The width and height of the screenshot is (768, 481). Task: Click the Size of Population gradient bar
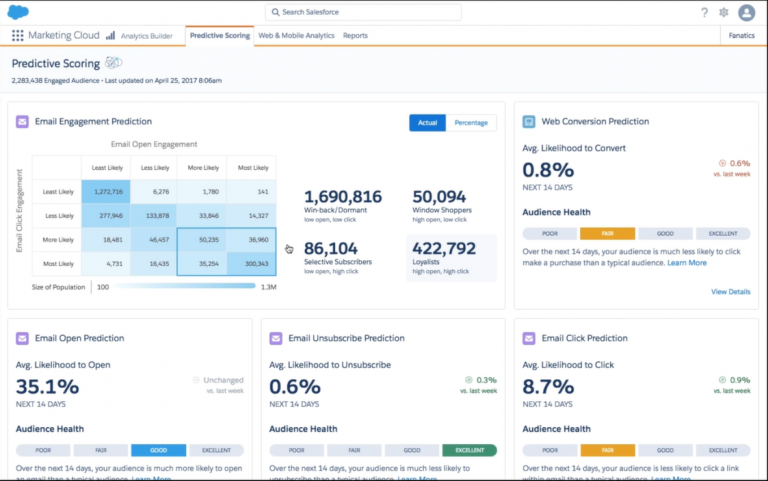[x=185, y=287]
